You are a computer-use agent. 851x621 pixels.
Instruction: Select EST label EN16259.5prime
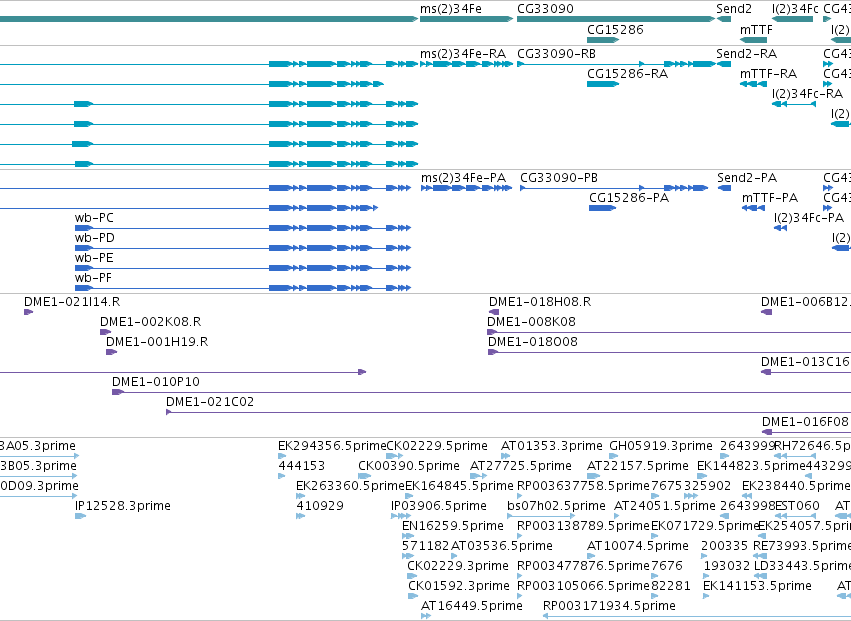453,527
